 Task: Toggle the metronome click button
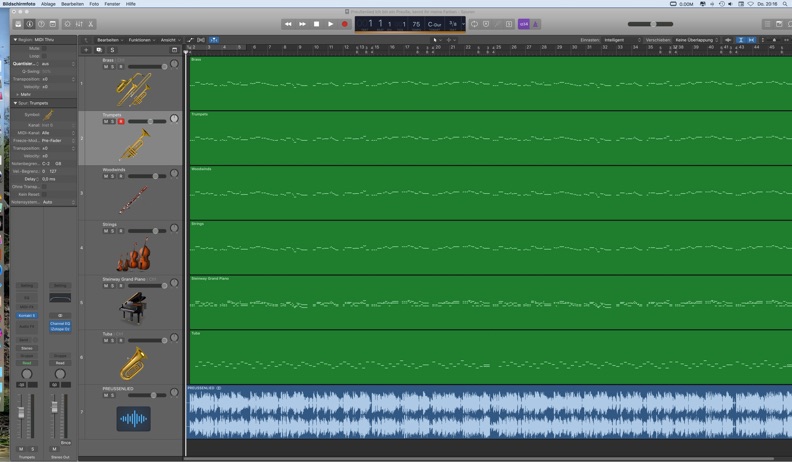pyautogui.click(x=535, y=24)
